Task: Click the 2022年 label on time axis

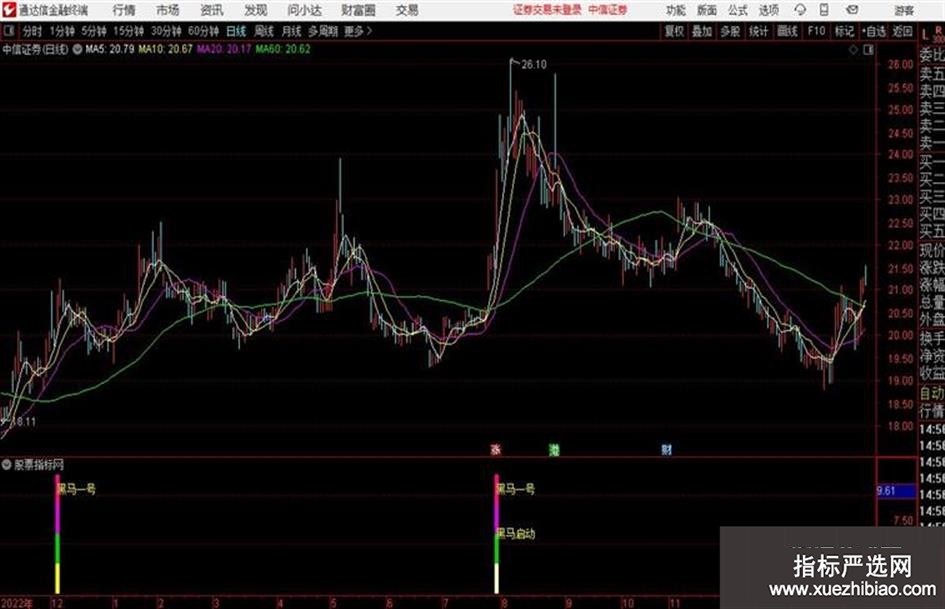Action: pos(16,603)
